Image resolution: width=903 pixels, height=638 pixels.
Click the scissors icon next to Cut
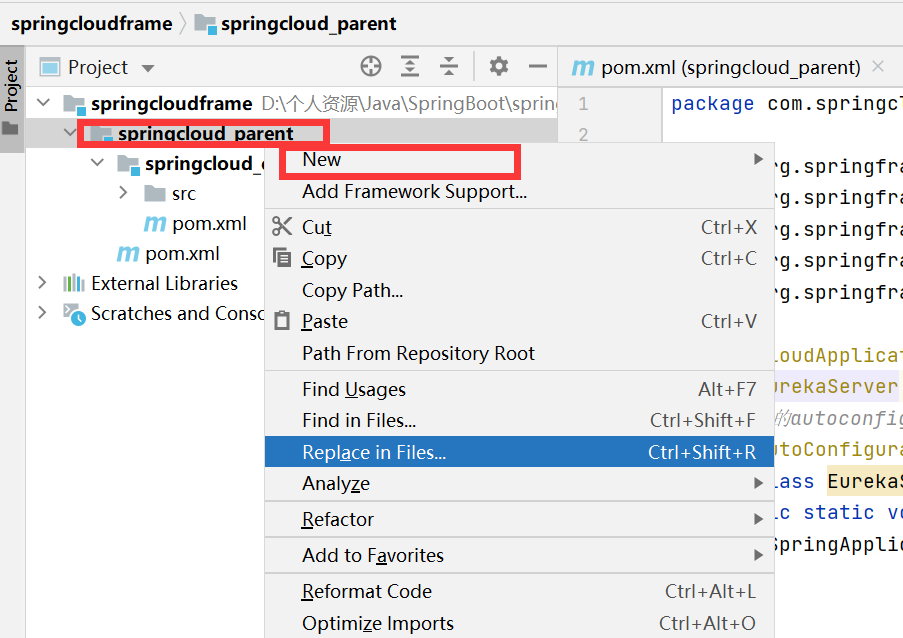coord(284,227)
